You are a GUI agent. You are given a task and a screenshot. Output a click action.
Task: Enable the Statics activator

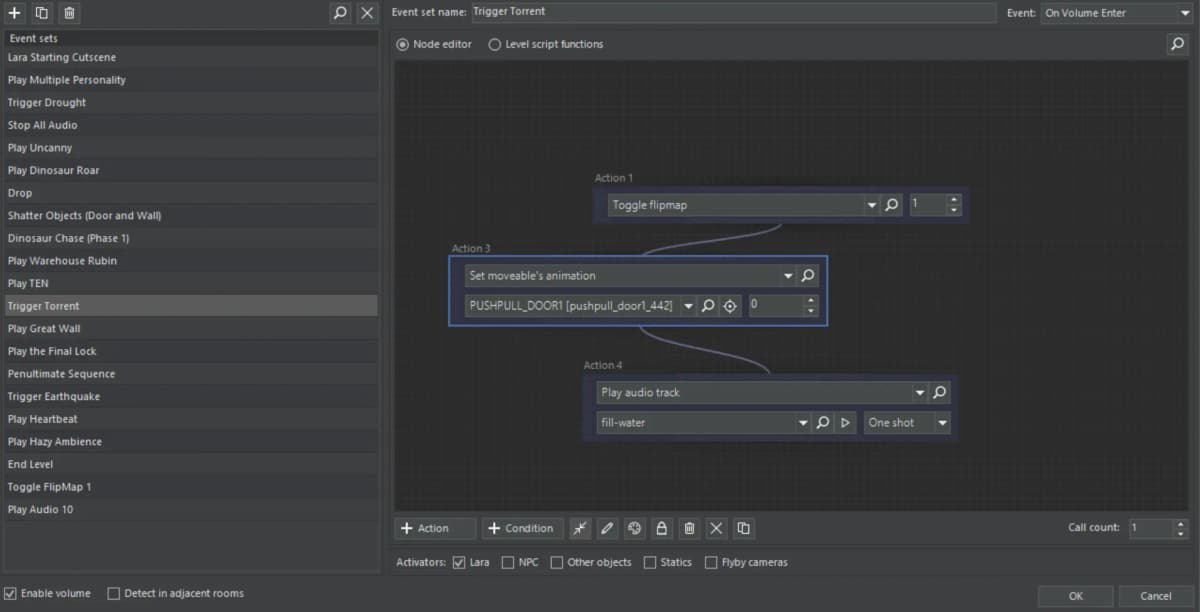click(x=650, y=562)
